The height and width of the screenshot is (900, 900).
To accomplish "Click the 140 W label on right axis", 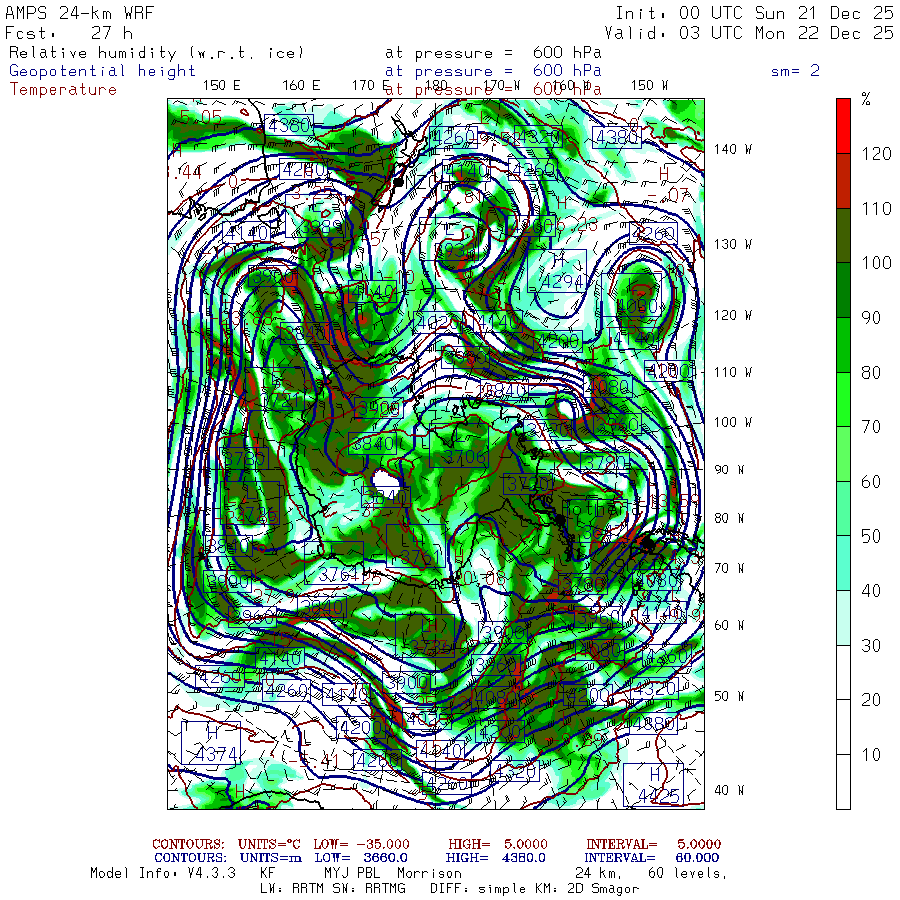I will (732, 149).
